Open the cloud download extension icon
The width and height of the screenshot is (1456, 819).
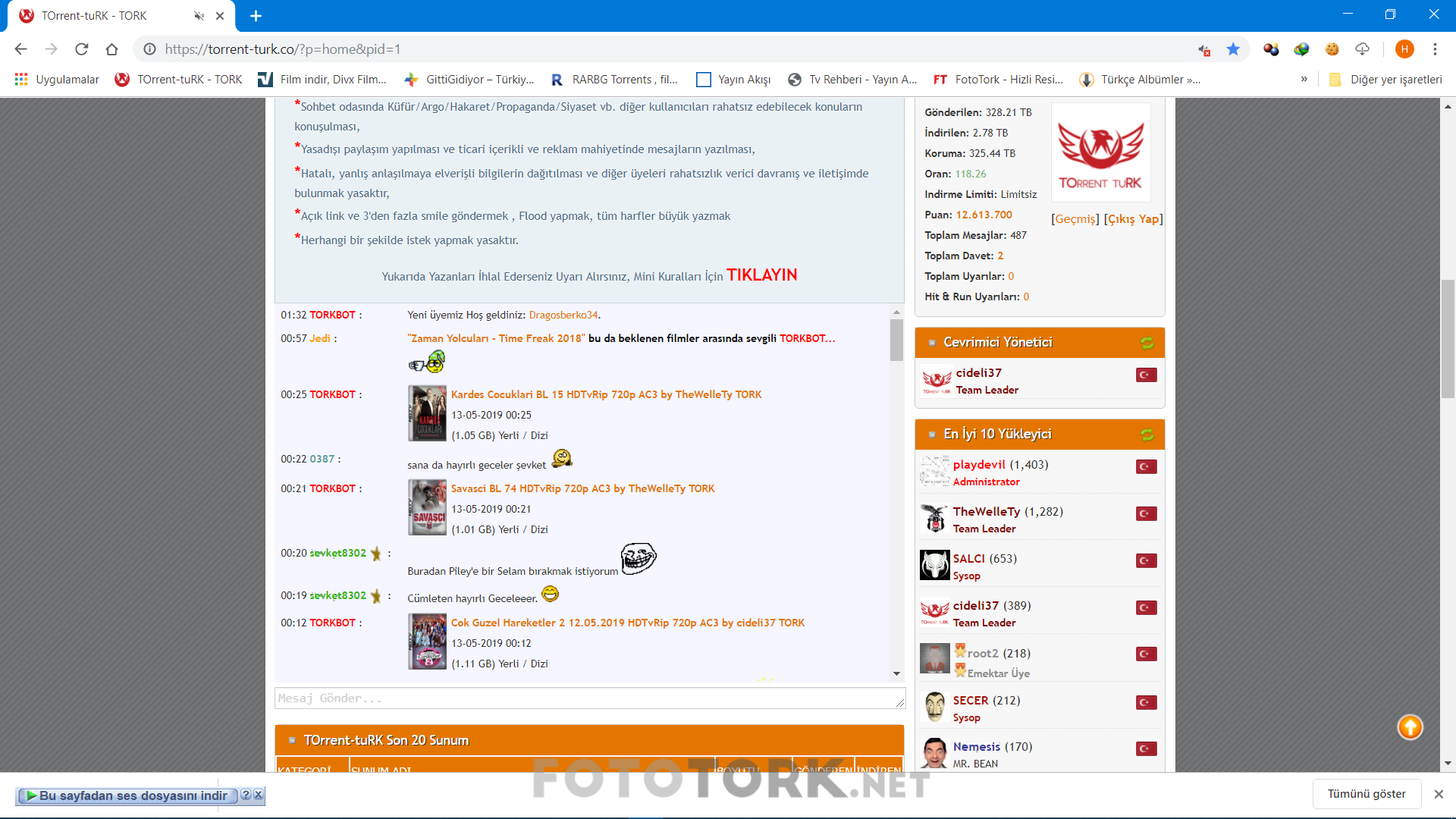point(1362,49)
